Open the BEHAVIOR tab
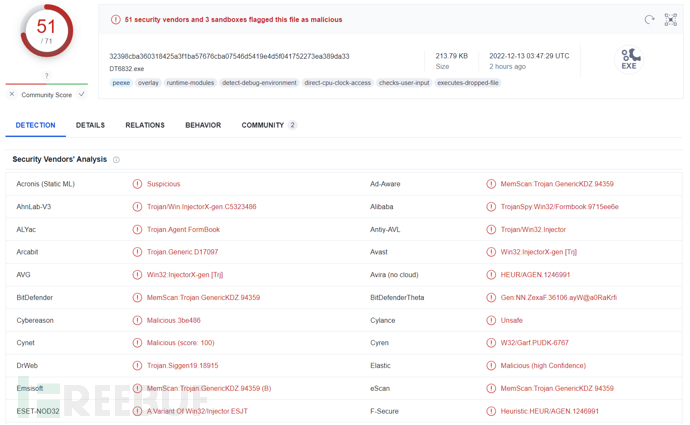Image resolution: width=690 pixels, height=425 pixels. [203, 125]
